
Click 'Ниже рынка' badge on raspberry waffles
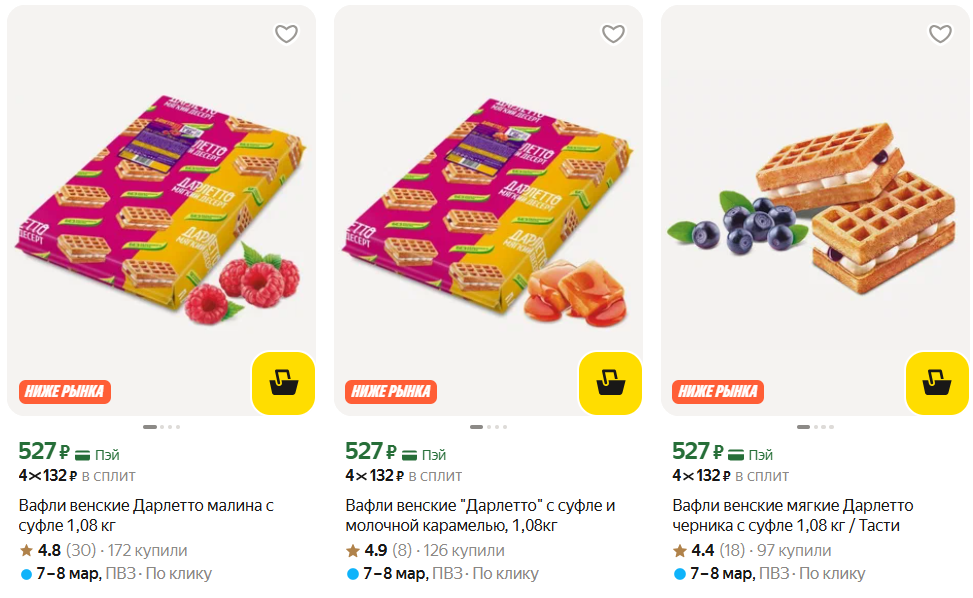click(65, 391)
